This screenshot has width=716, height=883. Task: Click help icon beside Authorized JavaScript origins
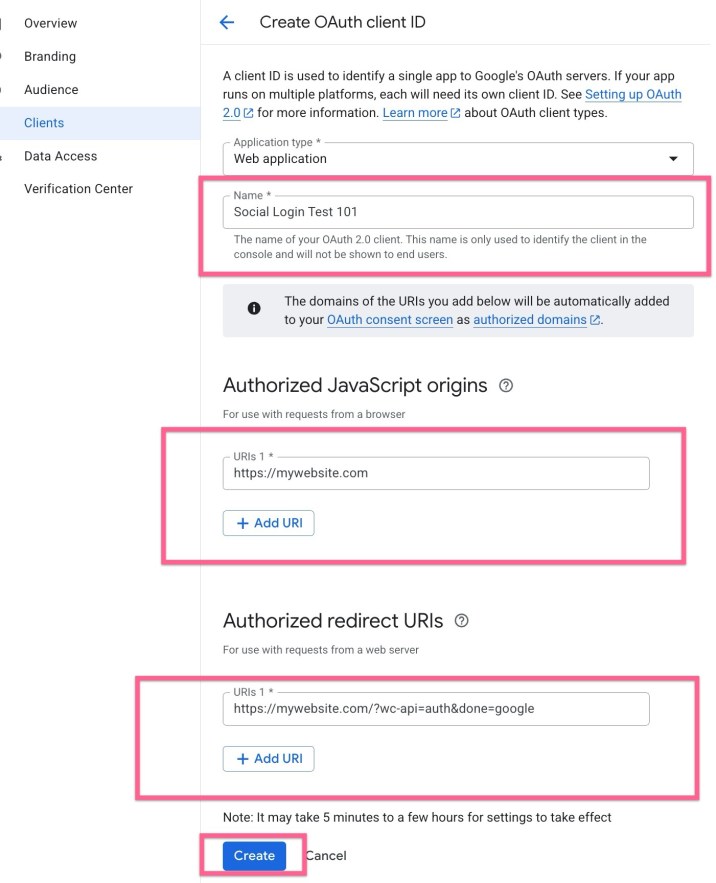click(x=506, y=385)
